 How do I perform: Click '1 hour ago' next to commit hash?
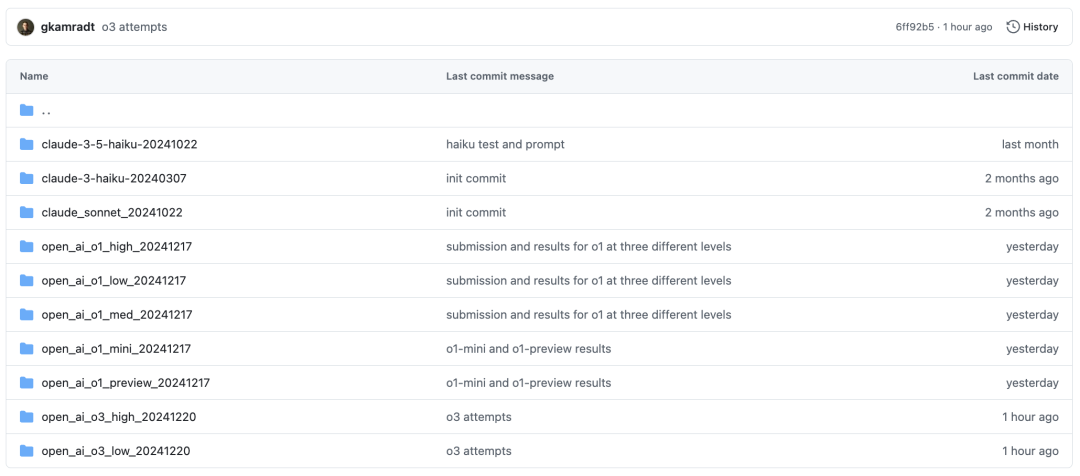(968, 28)
